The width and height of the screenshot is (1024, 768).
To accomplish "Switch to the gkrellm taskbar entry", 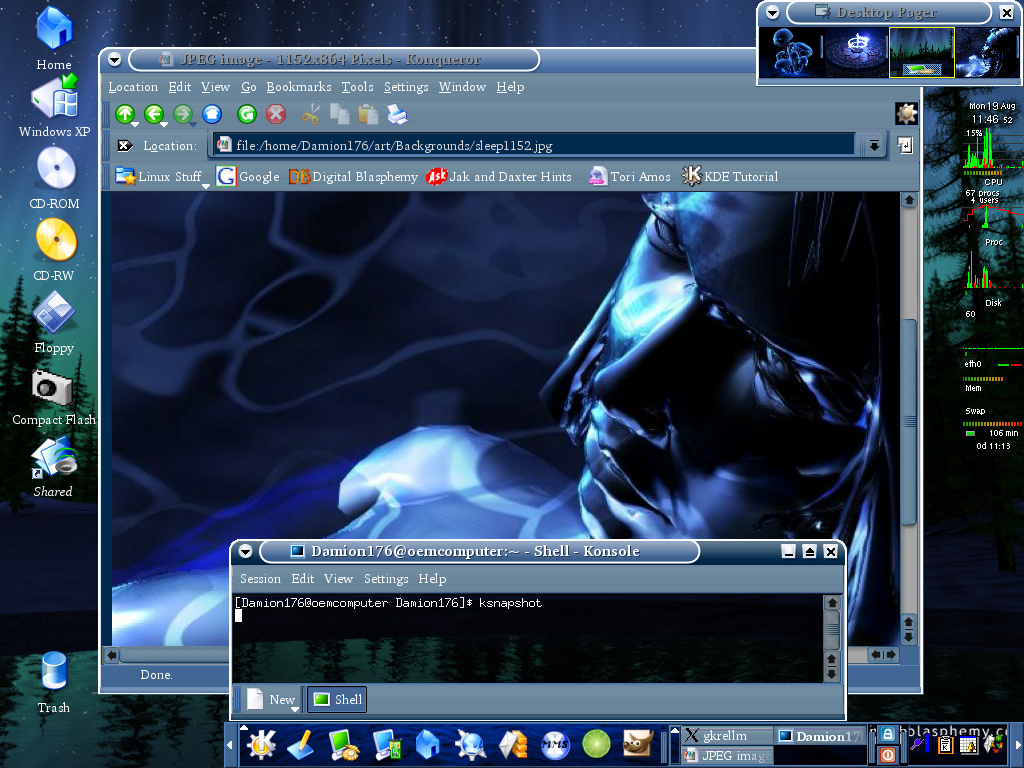I will coord(728,735).
